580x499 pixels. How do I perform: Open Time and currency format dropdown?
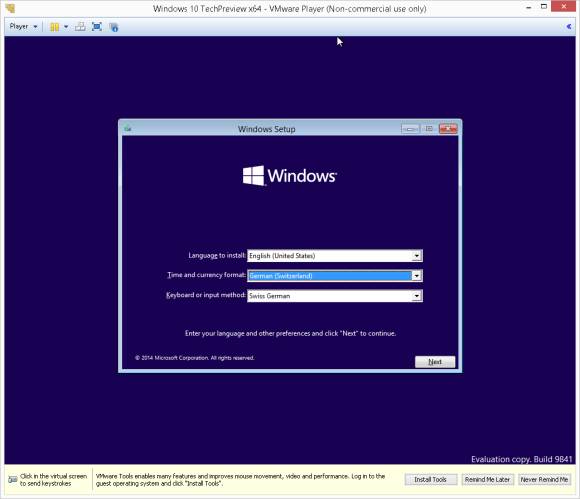[x=417, y=276]
